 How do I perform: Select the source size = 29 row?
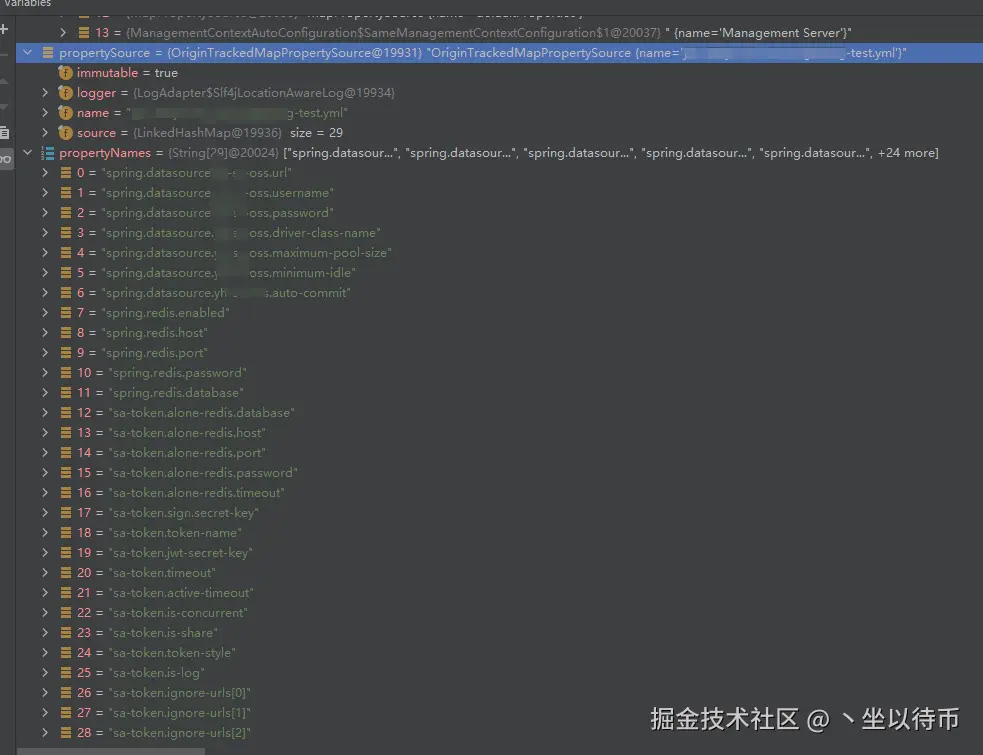coord(209,133)
